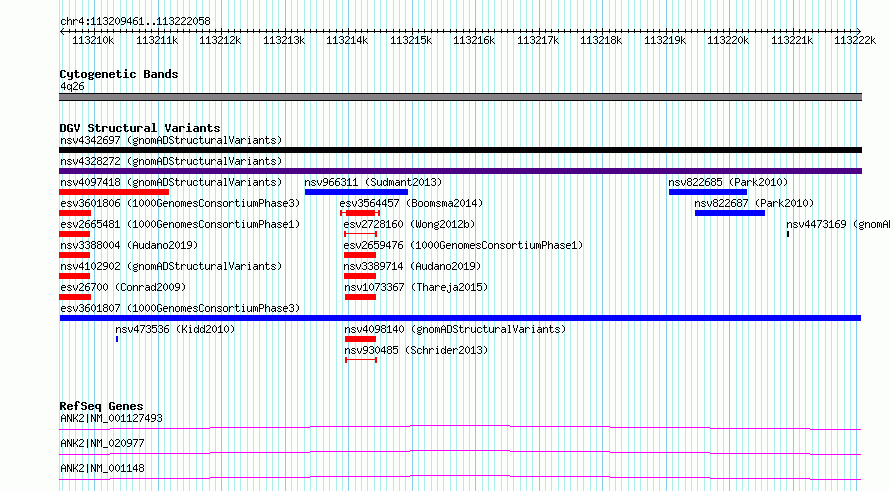
Task: Click the 113222k ruler position
Action: click(x=855, y=40)
